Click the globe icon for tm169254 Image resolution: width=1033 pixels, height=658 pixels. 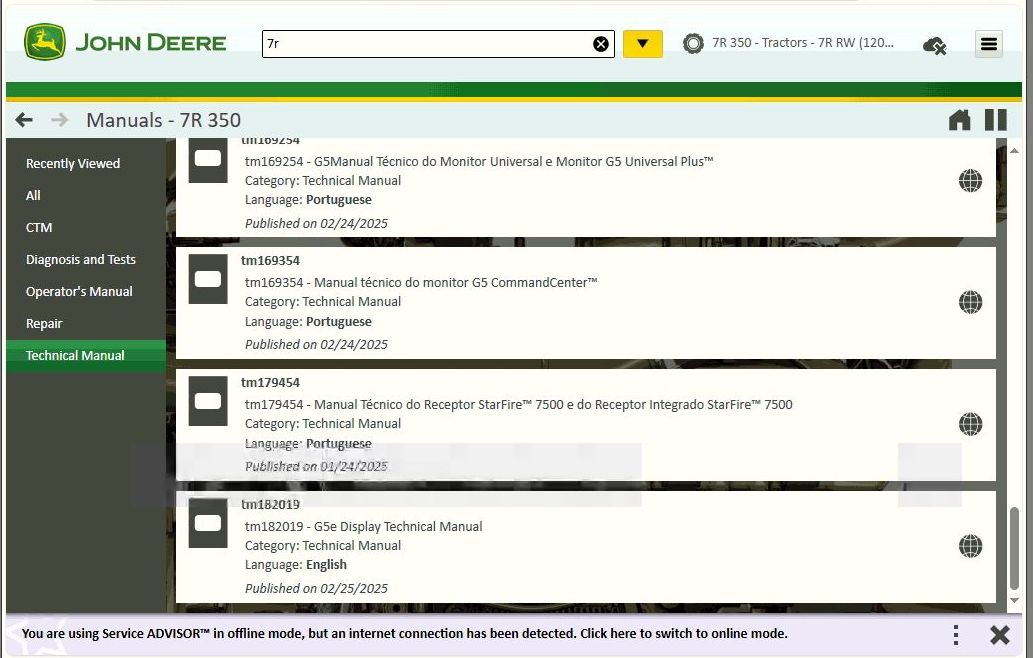pyautogui.click(x=970, y=180)
